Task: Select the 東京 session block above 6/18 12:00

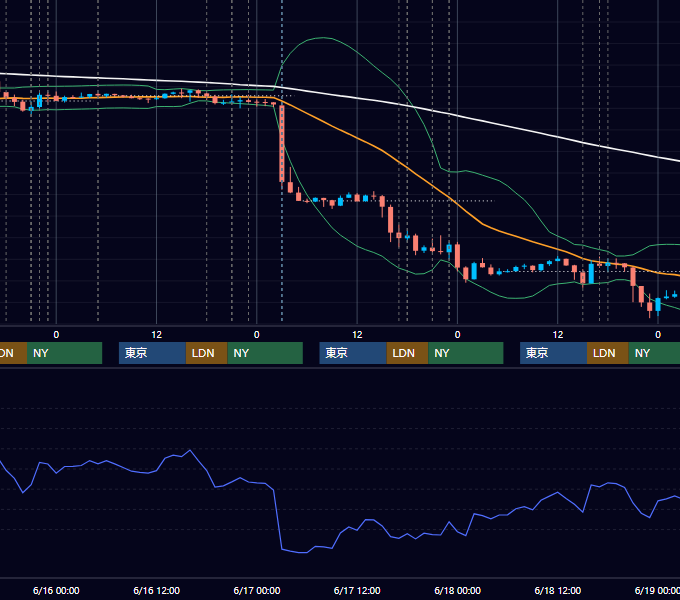Action: 554,353
